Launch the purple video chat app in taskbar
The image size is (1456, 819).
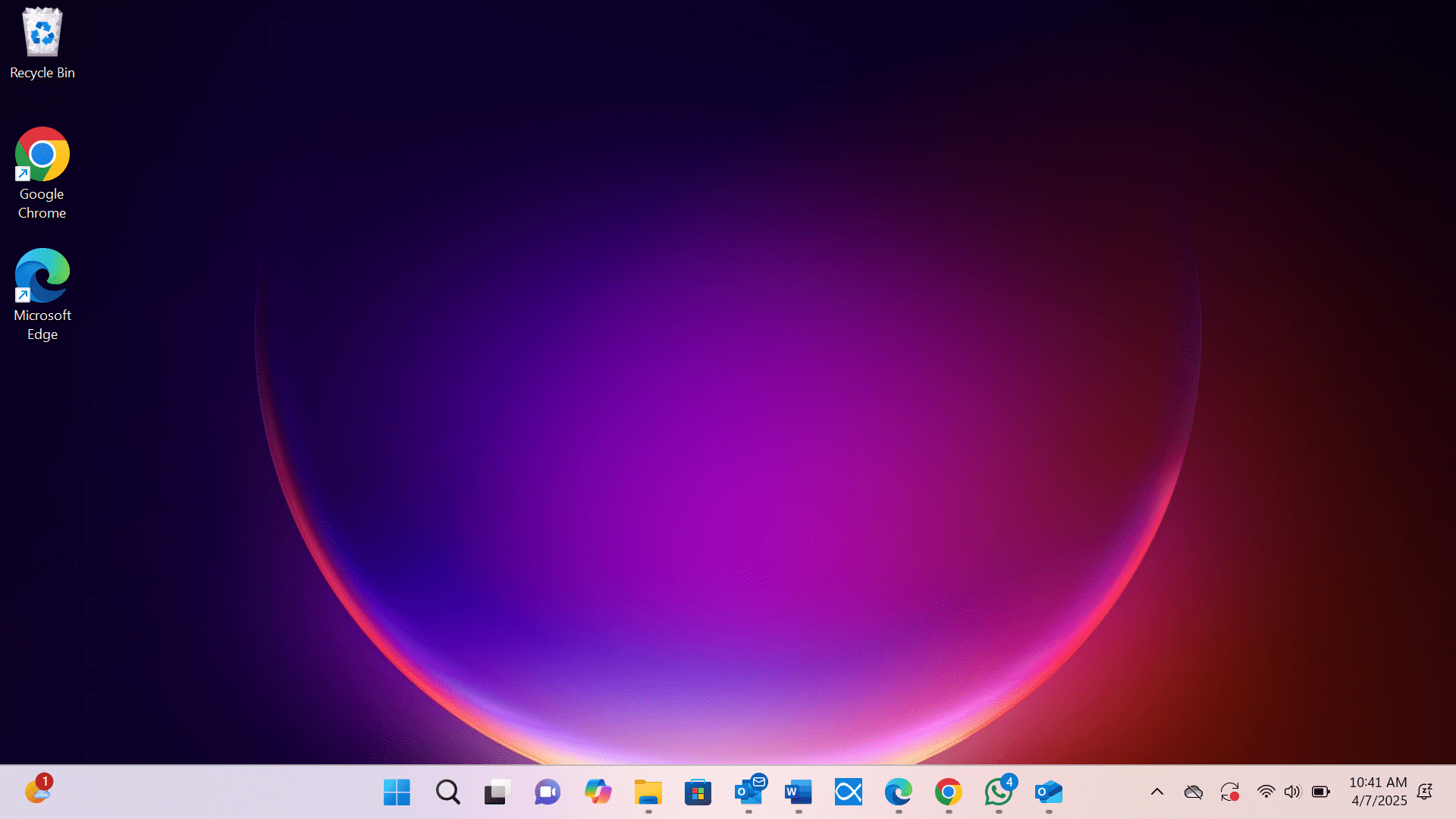tap(548, 792)
